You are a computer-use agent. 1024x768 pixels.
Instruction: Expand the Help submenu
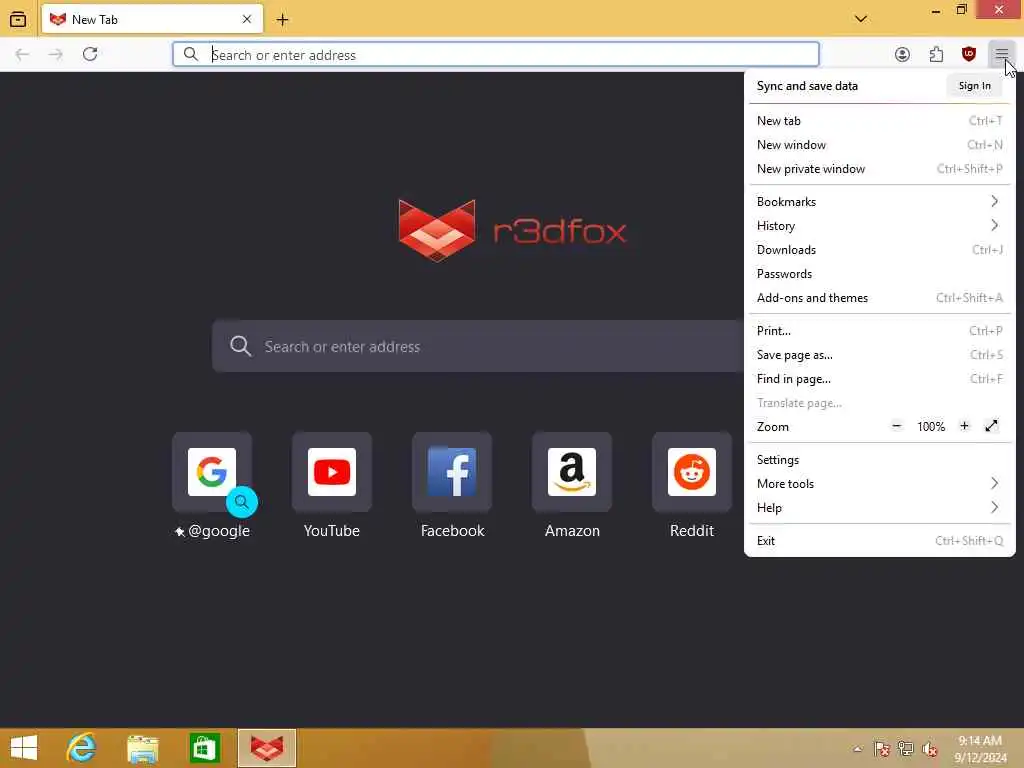click(880, 508)
